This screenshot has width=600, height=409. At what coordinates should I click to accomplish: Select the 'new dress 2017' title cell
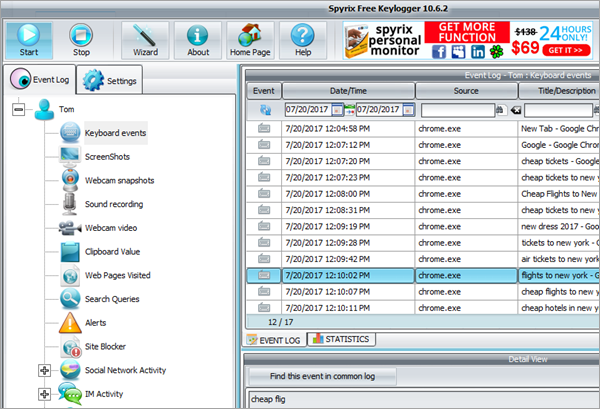click(559, 226)
